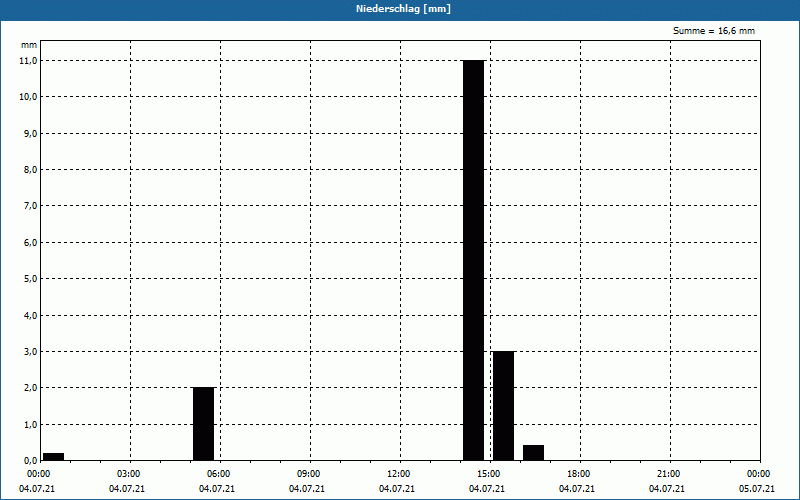The height and width of the screenshot is (500, 800).
Task: Click the 03:00 time axis label
Action: (130, 474)
